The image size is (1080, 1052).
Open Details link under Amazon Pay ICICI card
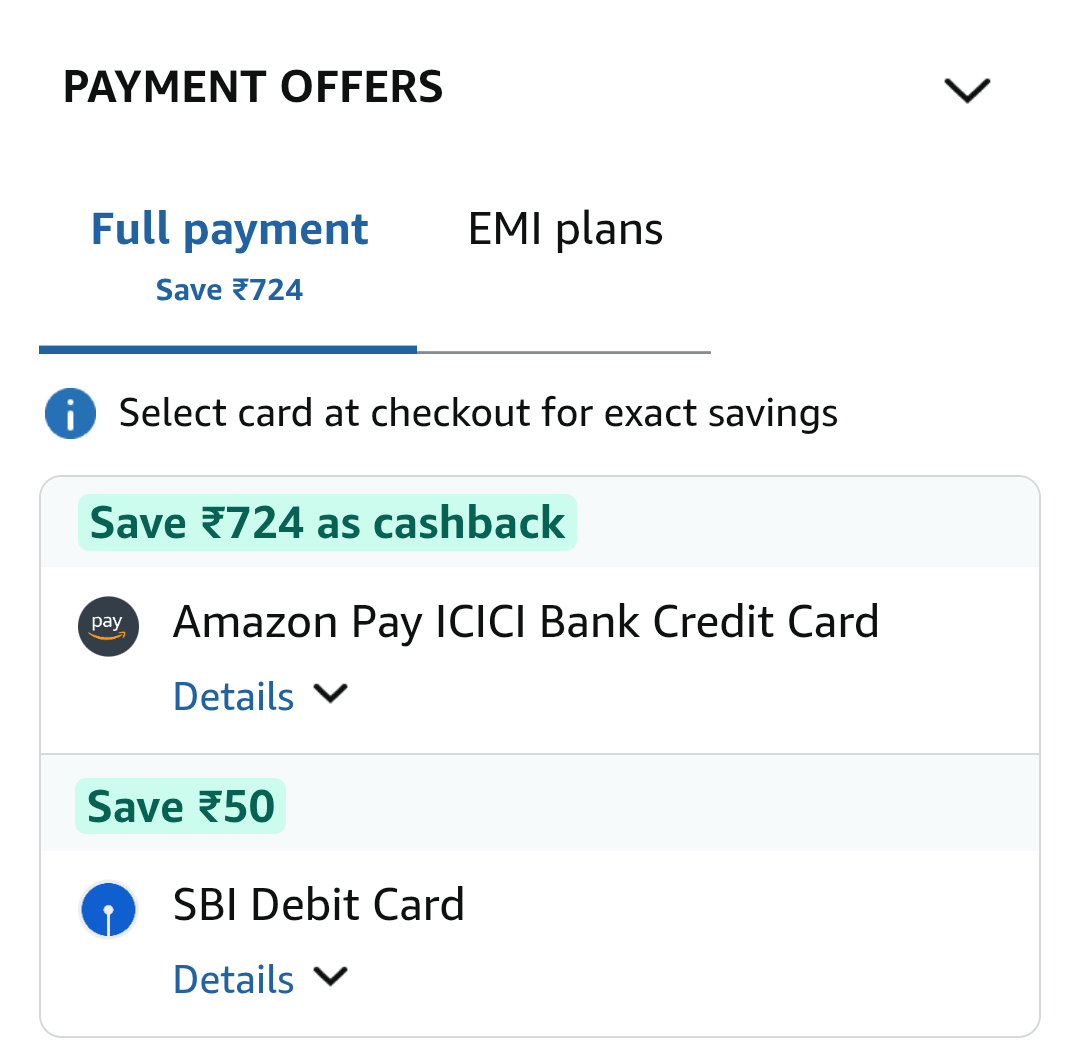(233, 696)
